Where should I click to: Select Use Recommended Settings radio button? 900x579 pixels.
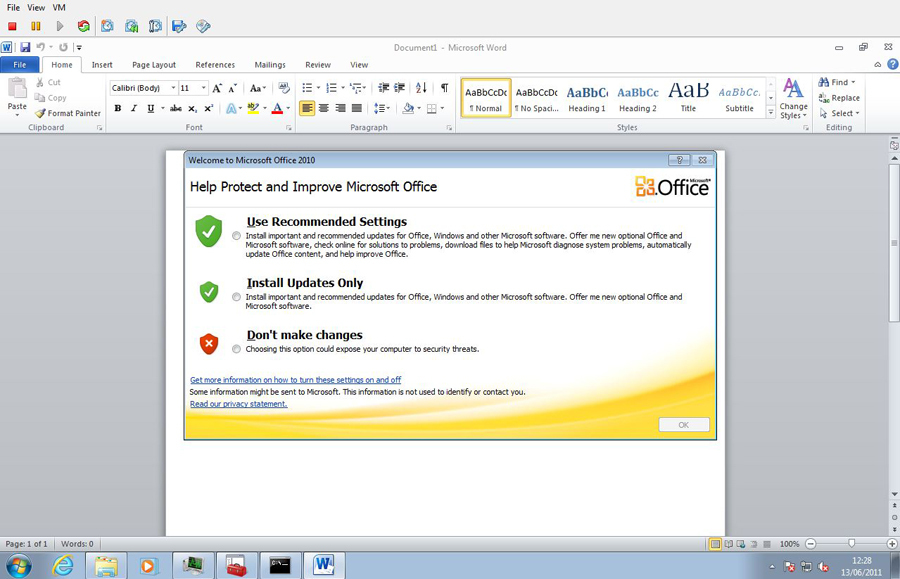tap(236, 236)
